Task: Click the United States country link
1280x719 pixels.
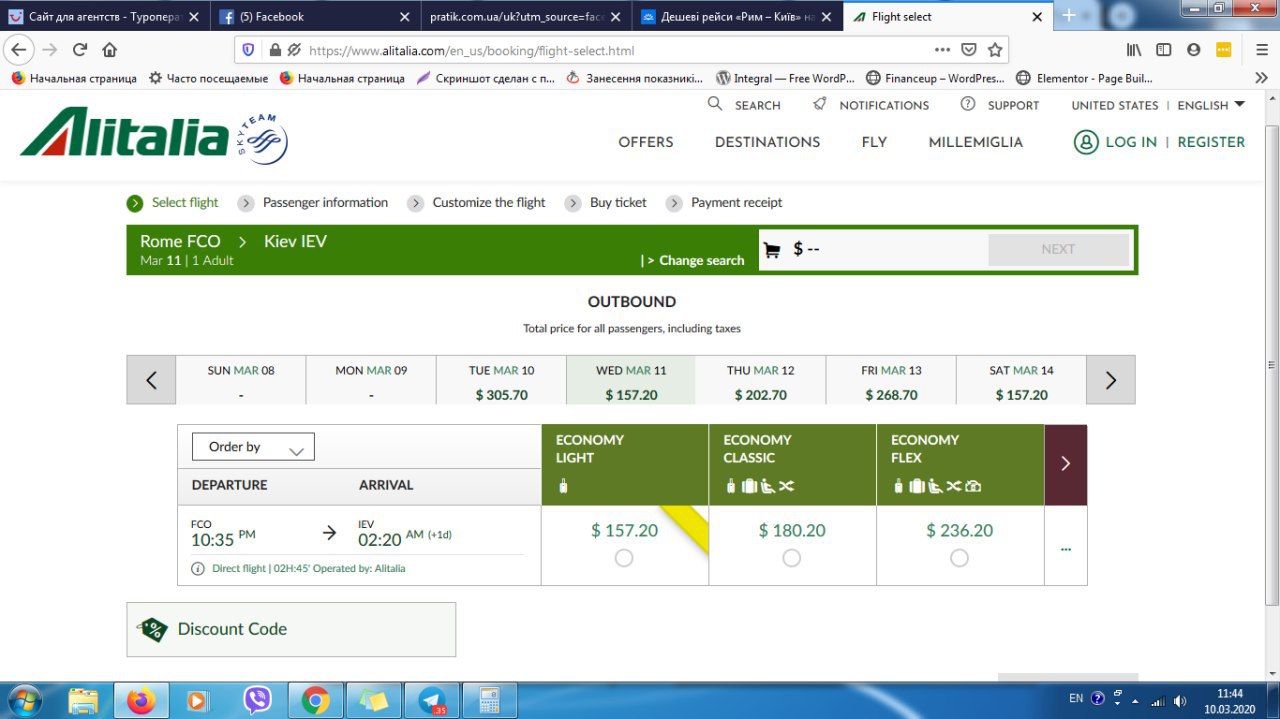Action: (1114, 105)
